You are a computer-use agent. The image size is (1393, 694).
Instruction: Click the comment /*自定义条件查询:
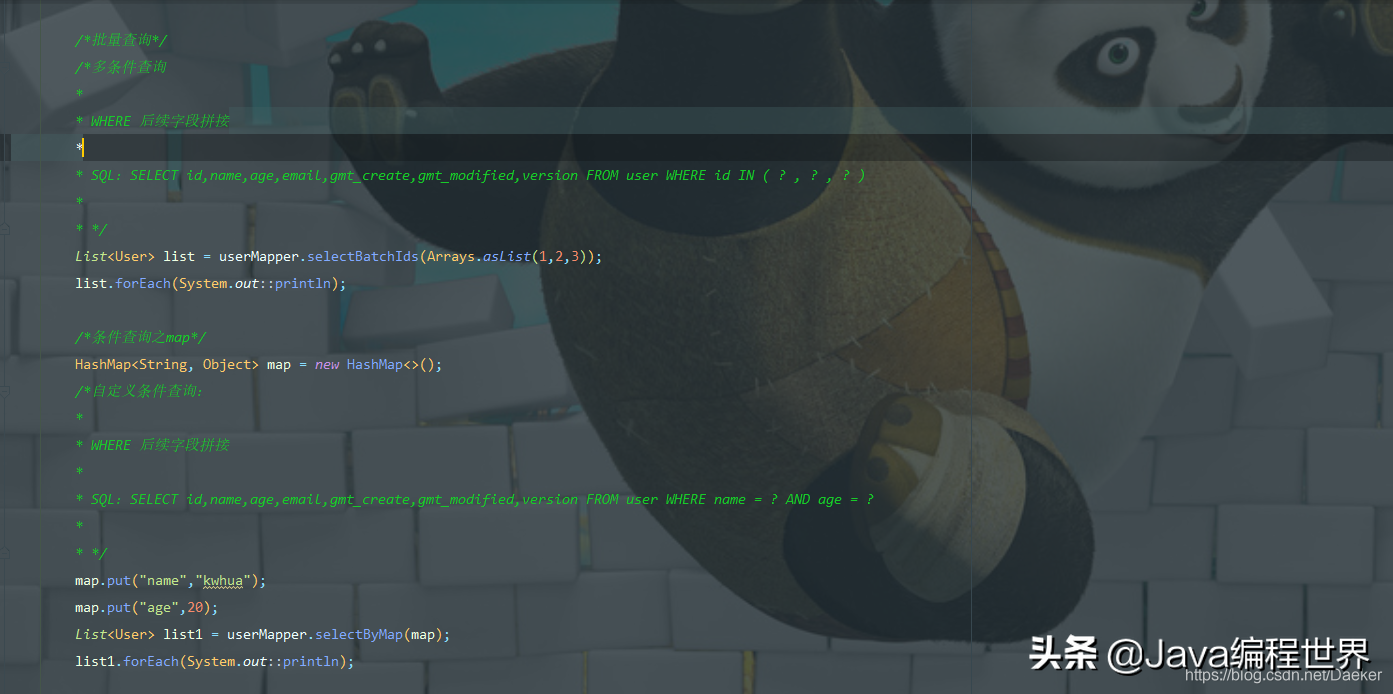coord(139,391)
